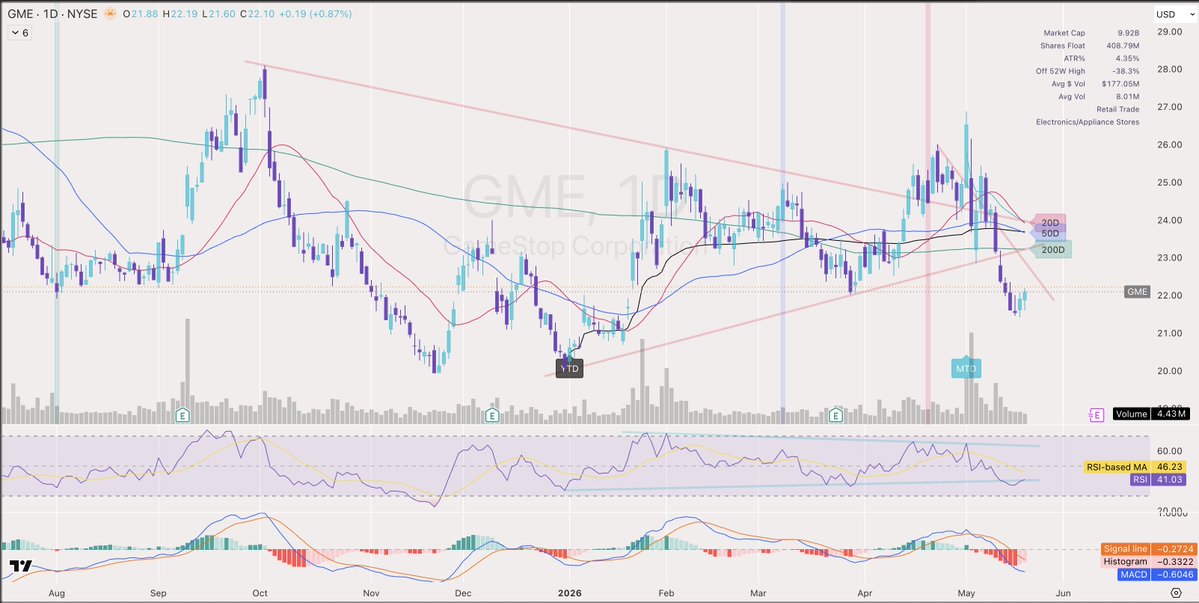The width and height of the screenshot is (1199, 603).
Task: Click the Volume 4.43M label
Action: tap(1151, 413)
